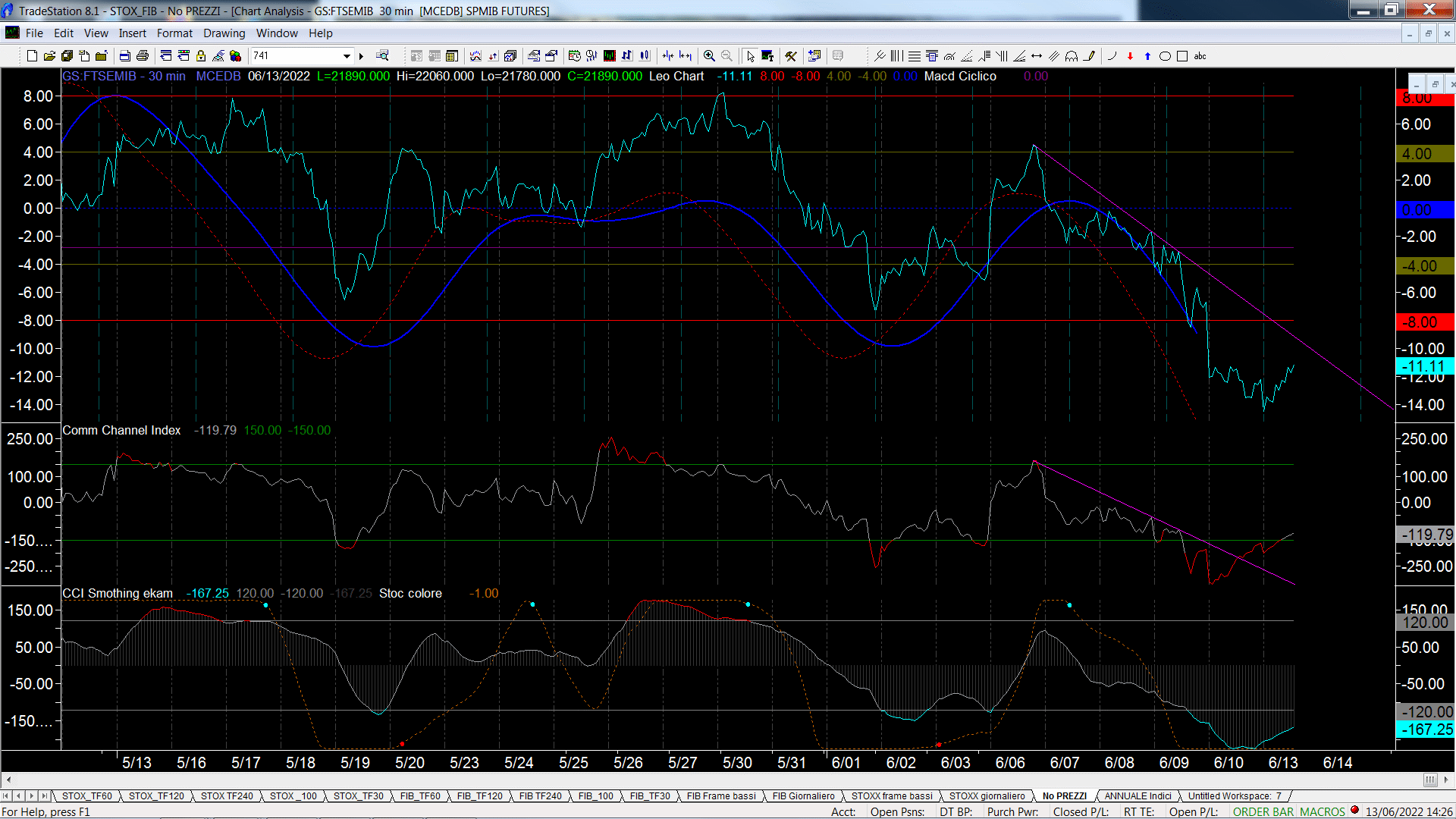This screenshot has width=1456, height=819.
Task: Click the New document icon
Action: coord(32,55)
